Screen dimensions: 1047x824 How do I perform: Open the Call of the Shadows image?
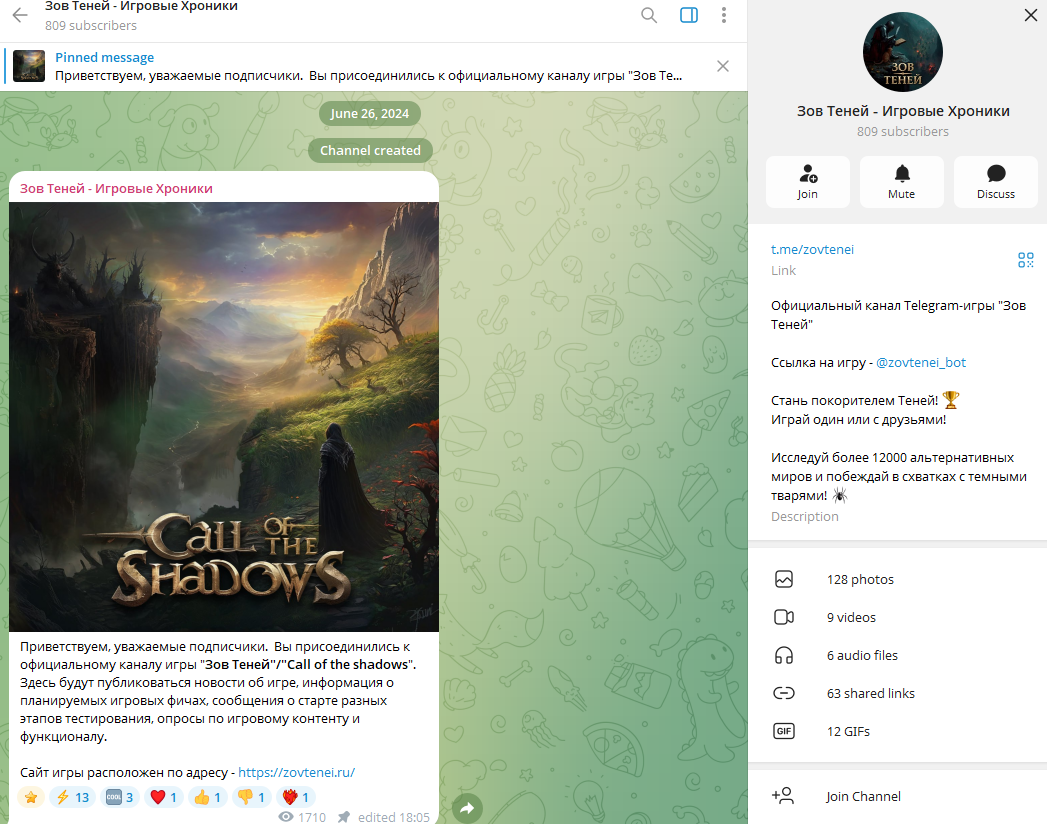coord(224,417)
